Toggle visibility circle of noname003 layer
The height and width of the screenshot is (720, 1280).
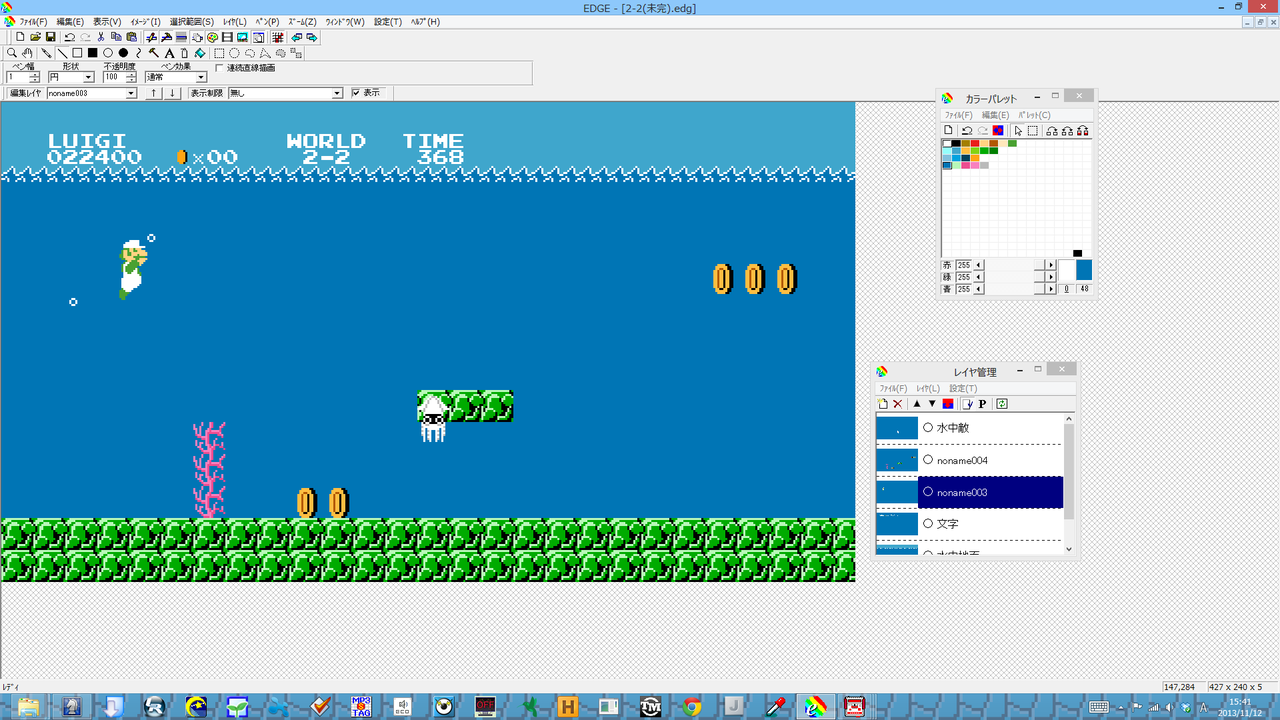pos(928,492)
